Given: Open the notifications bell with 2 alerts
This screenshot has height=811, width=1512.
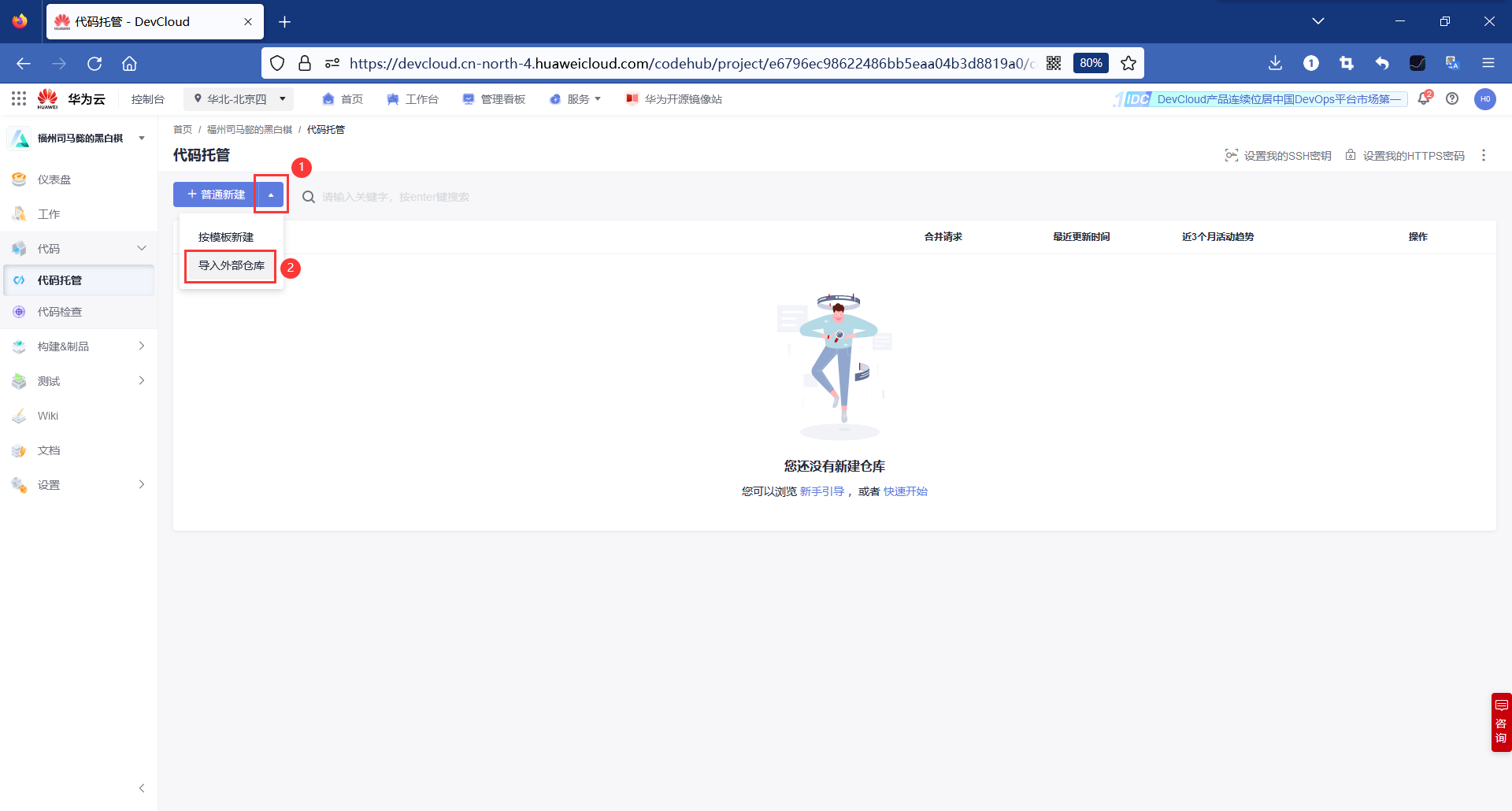Looking at the screenshot, I should pyautogui.click(x=1424, y=98).
